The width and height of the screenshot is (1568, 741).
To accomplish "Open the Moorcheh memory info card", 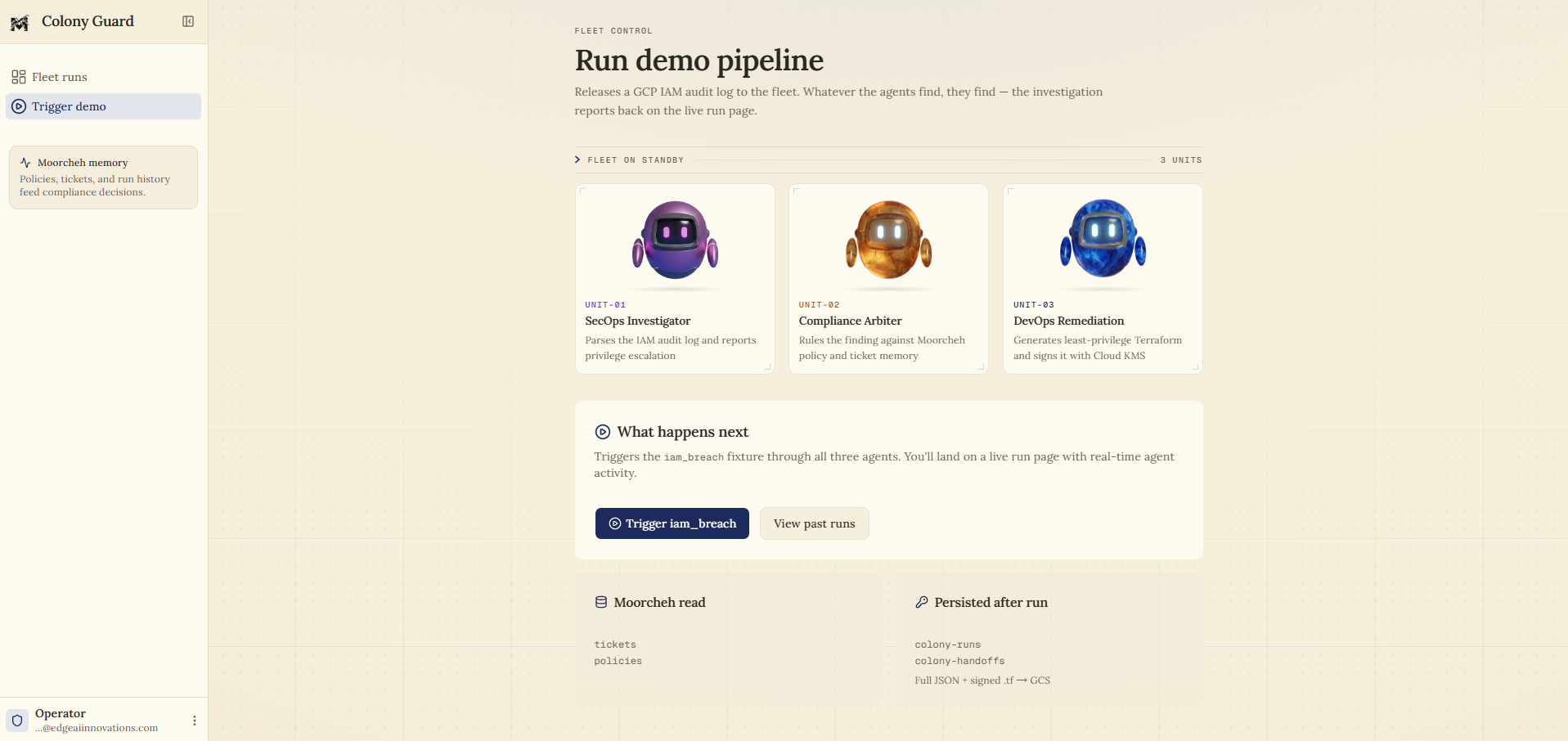I will point(104,177).
